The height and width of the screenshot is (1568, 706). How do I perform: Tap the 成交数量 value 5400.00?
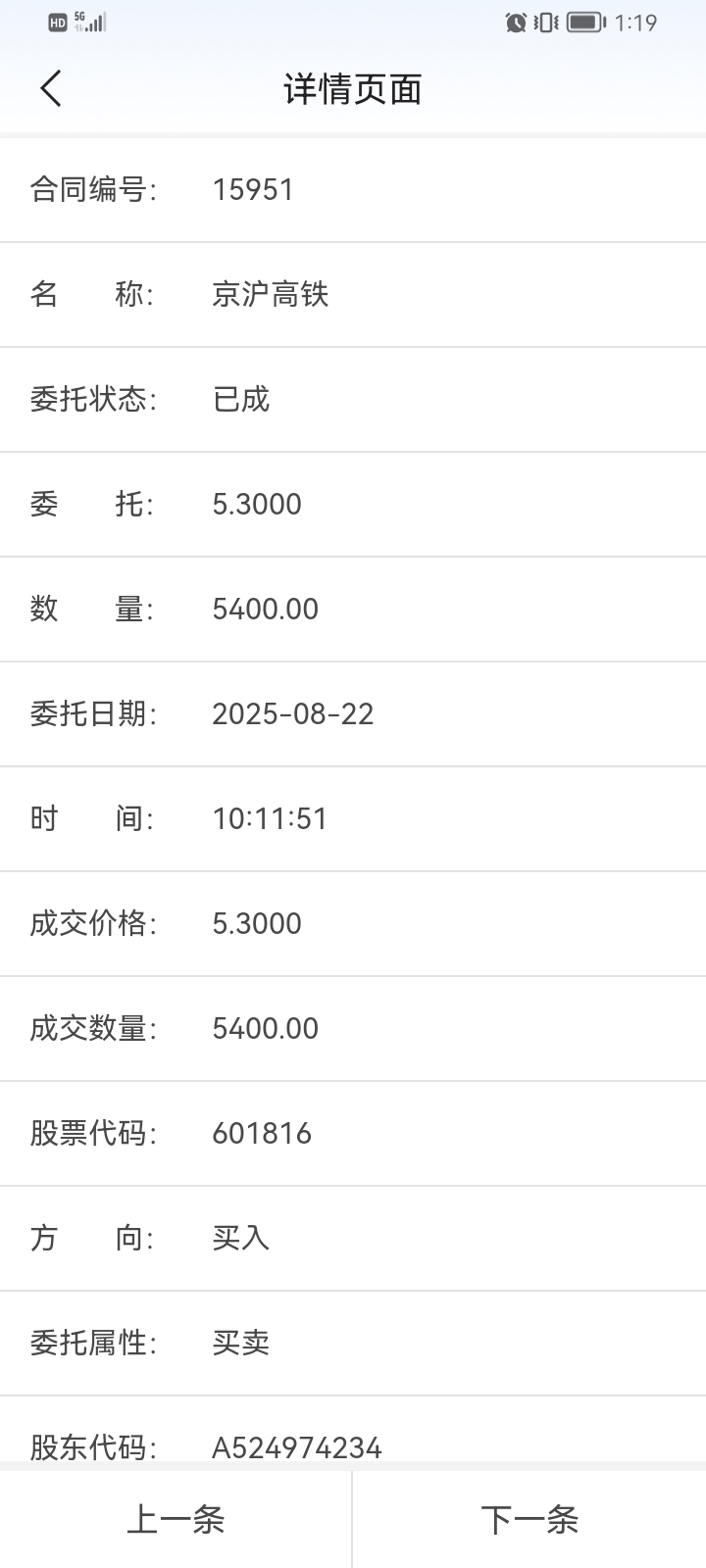click(266, 1028)
